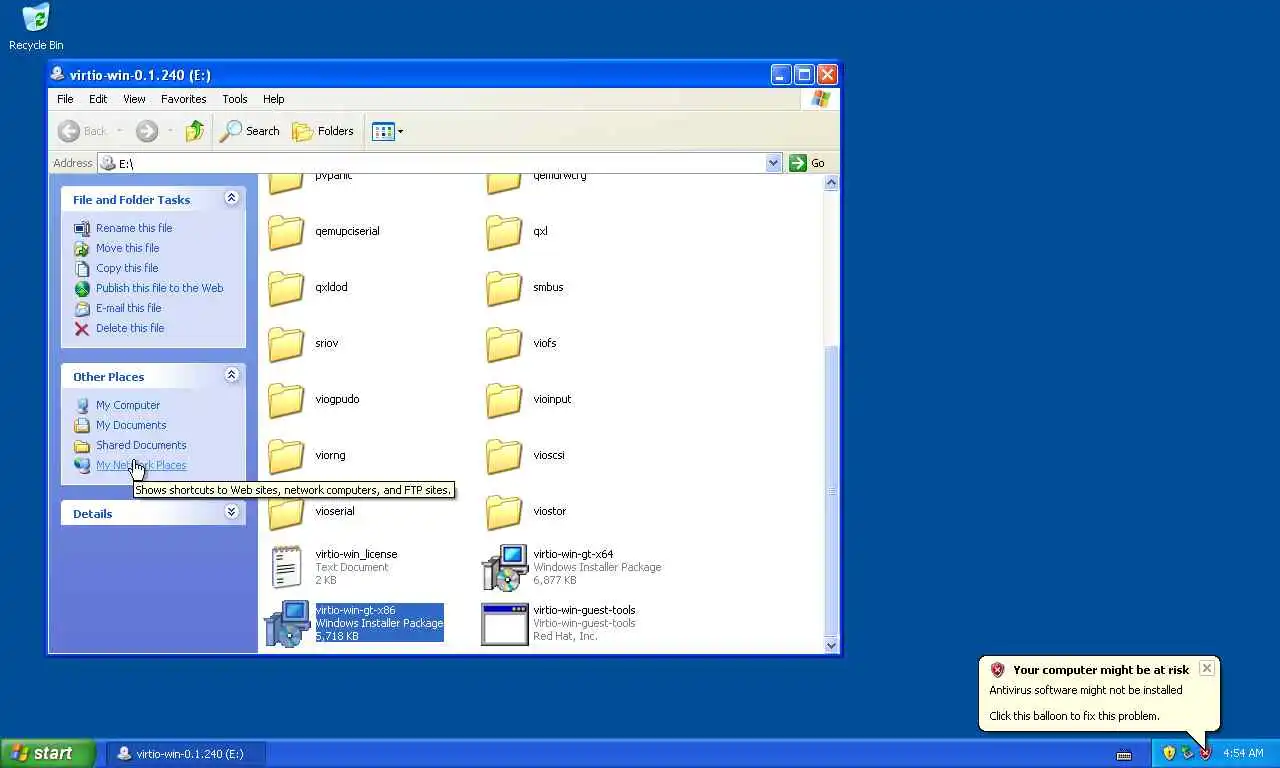Select the vioinput folder icon
This screenshot has height=768, width=1280.
click(504, 399)
